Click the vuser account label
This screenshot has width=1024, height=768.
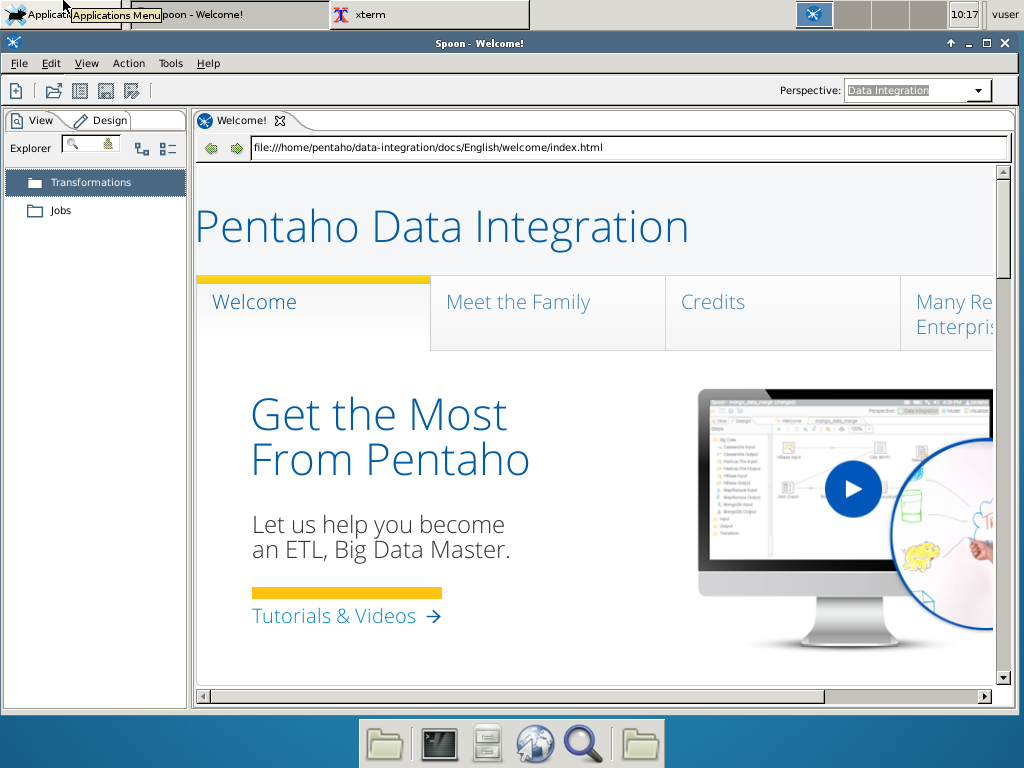pyautogui.click(x=1004, y=14)
